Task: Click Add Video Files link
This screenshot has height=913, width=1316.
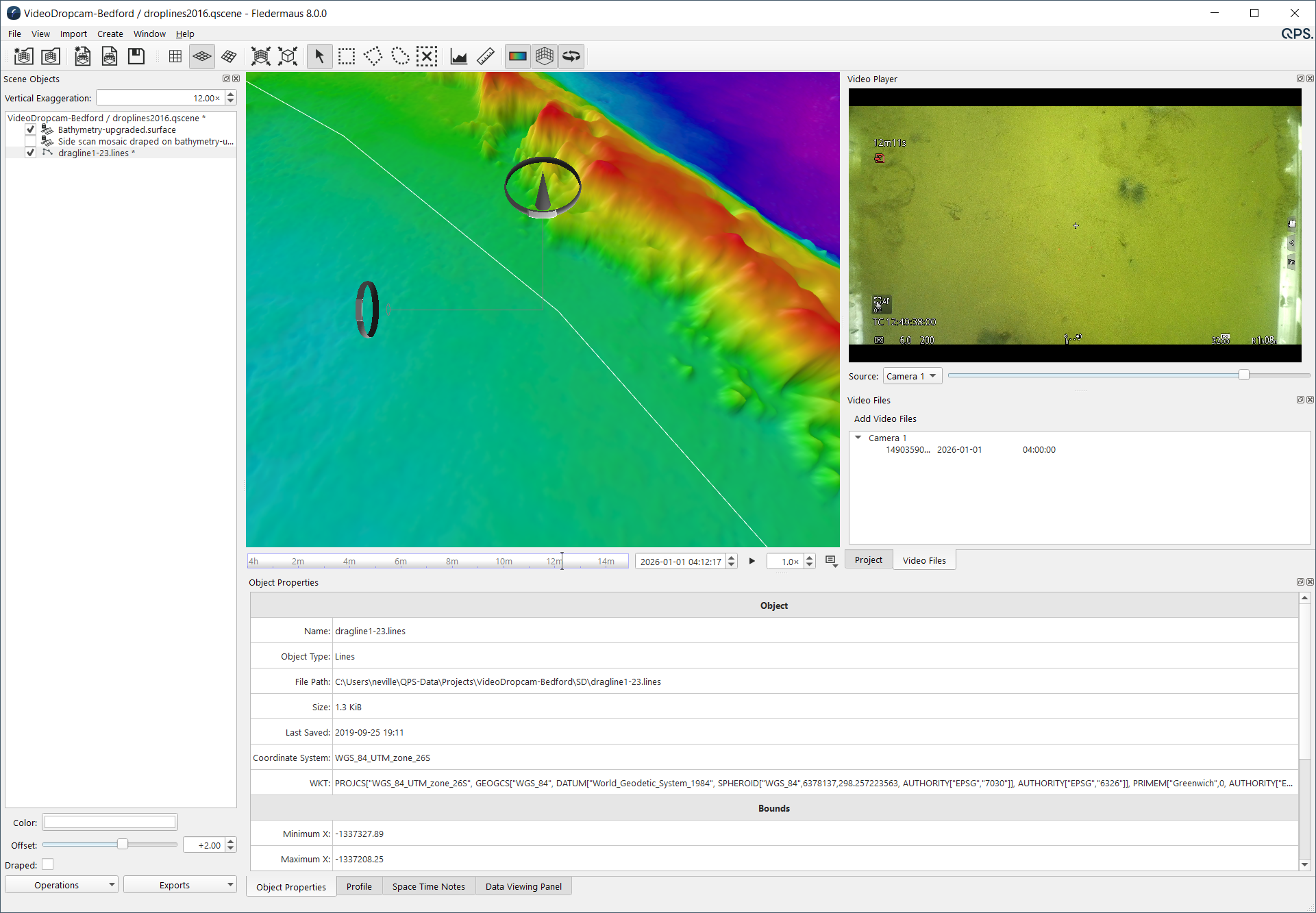Action: 884,418
